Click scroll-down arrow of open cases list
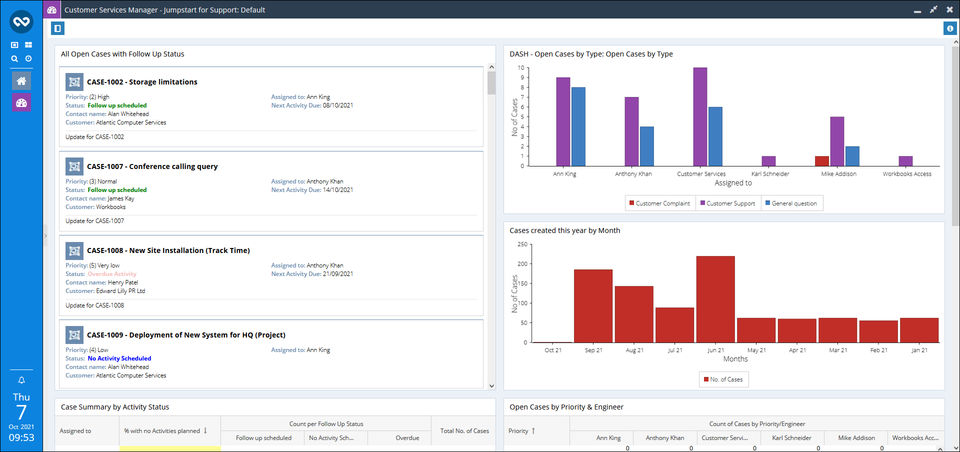 coord(491,386)
